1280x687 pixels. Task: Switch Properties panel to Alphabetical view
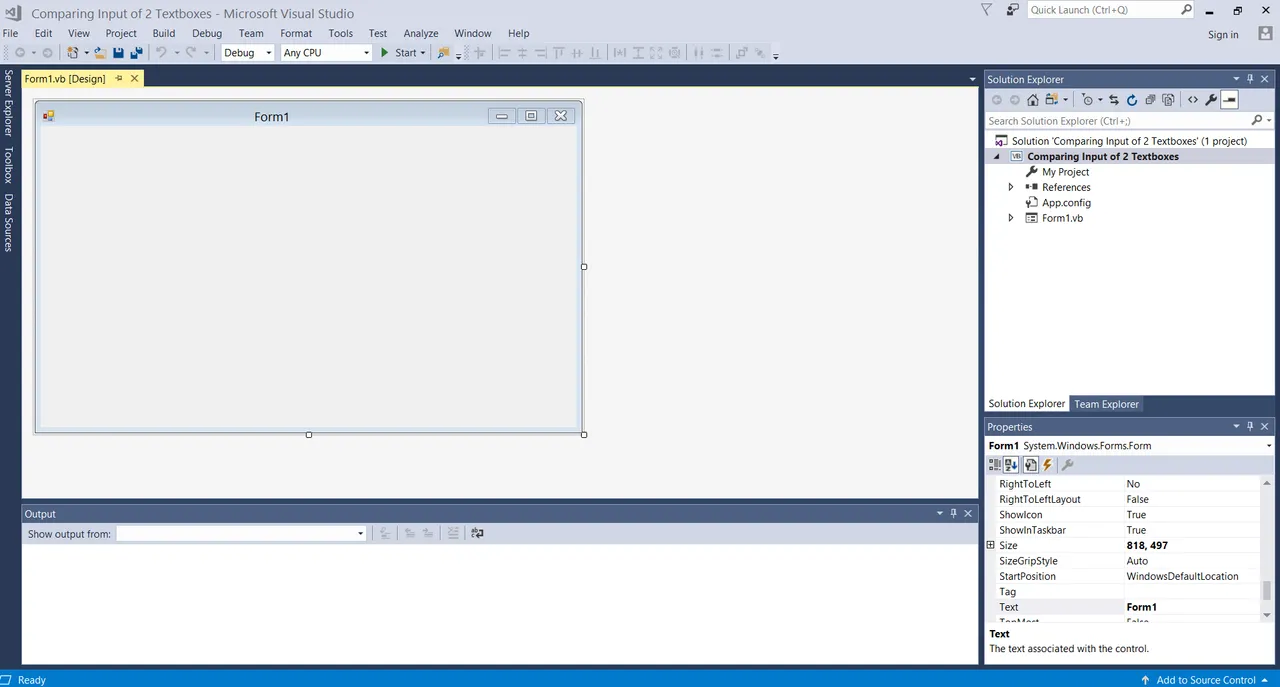[1011, 465]
